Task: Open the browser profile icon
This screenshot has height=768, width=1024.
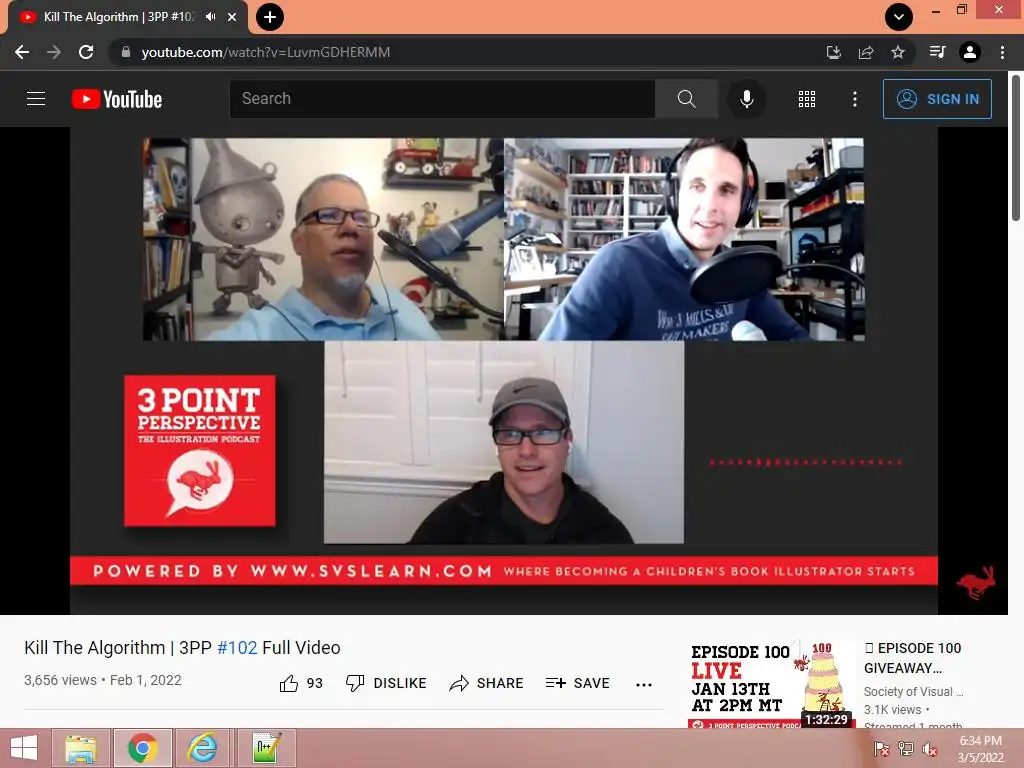Action: point(970,52)
